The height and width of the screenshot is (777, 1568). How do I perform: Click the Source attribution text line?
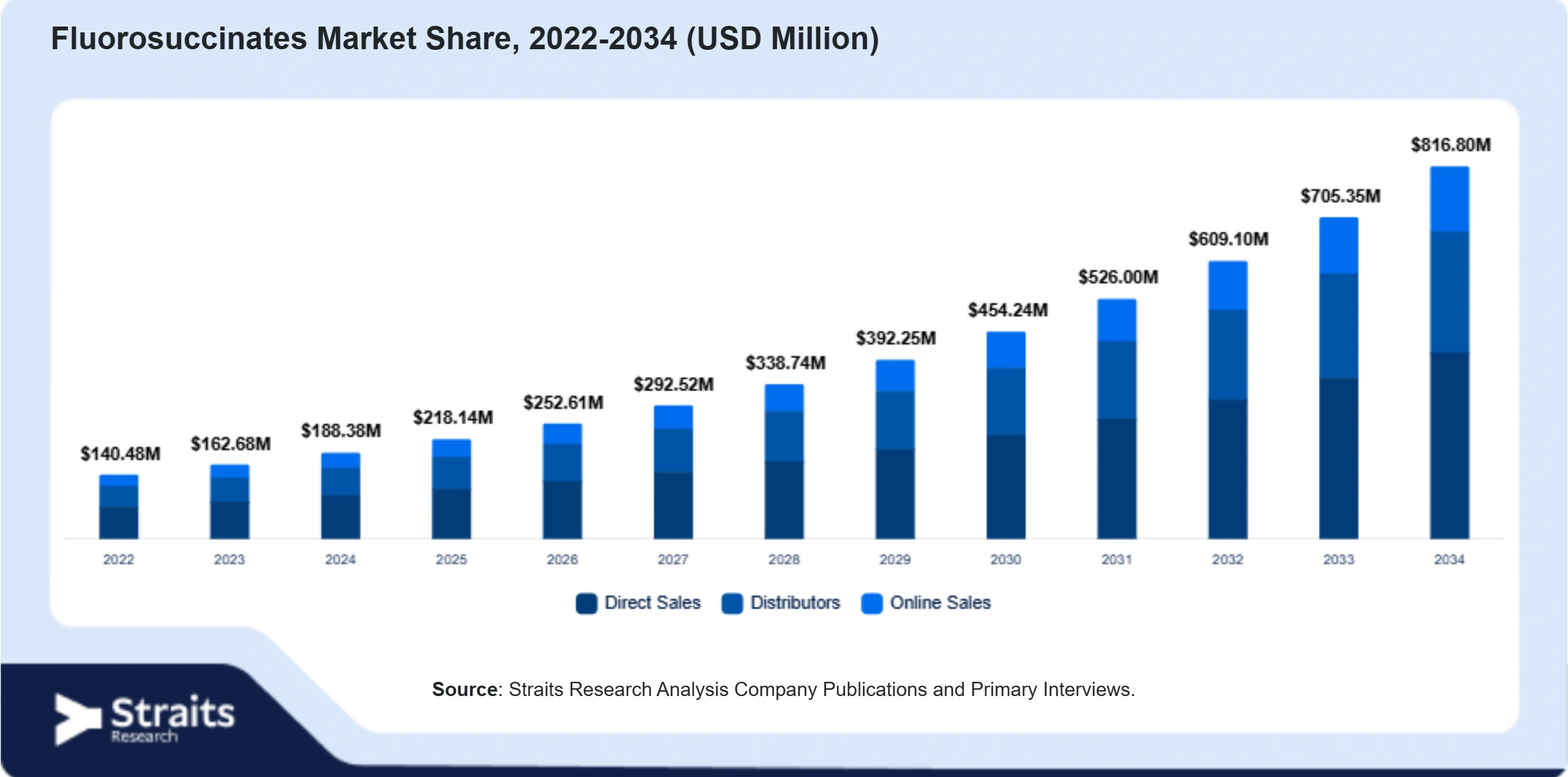[x=783, y=690]
